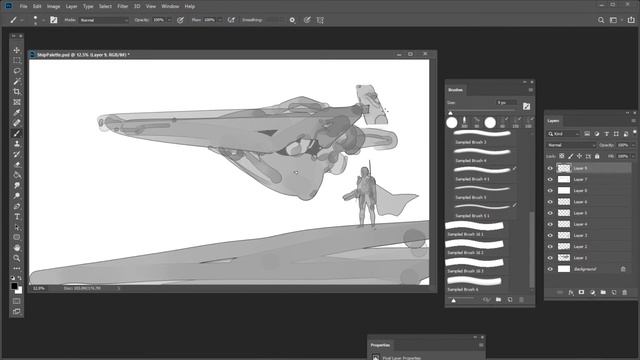Open the File menu
Screen dimensions: 640x360
point(24,6)
